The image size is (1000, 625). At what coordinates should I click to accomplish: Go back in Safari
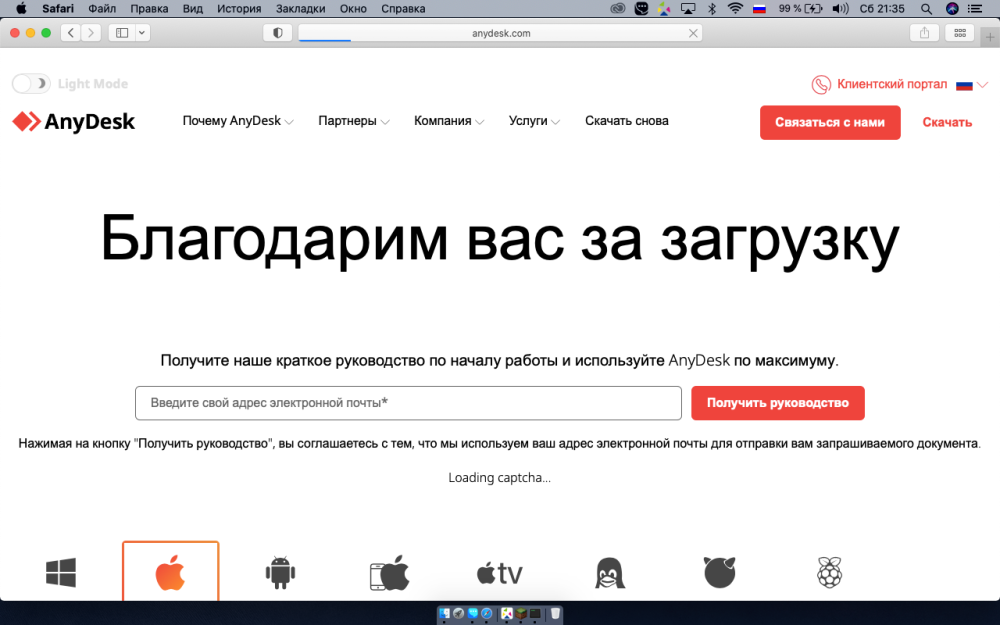pyautogui.click(x=71, y=33)
